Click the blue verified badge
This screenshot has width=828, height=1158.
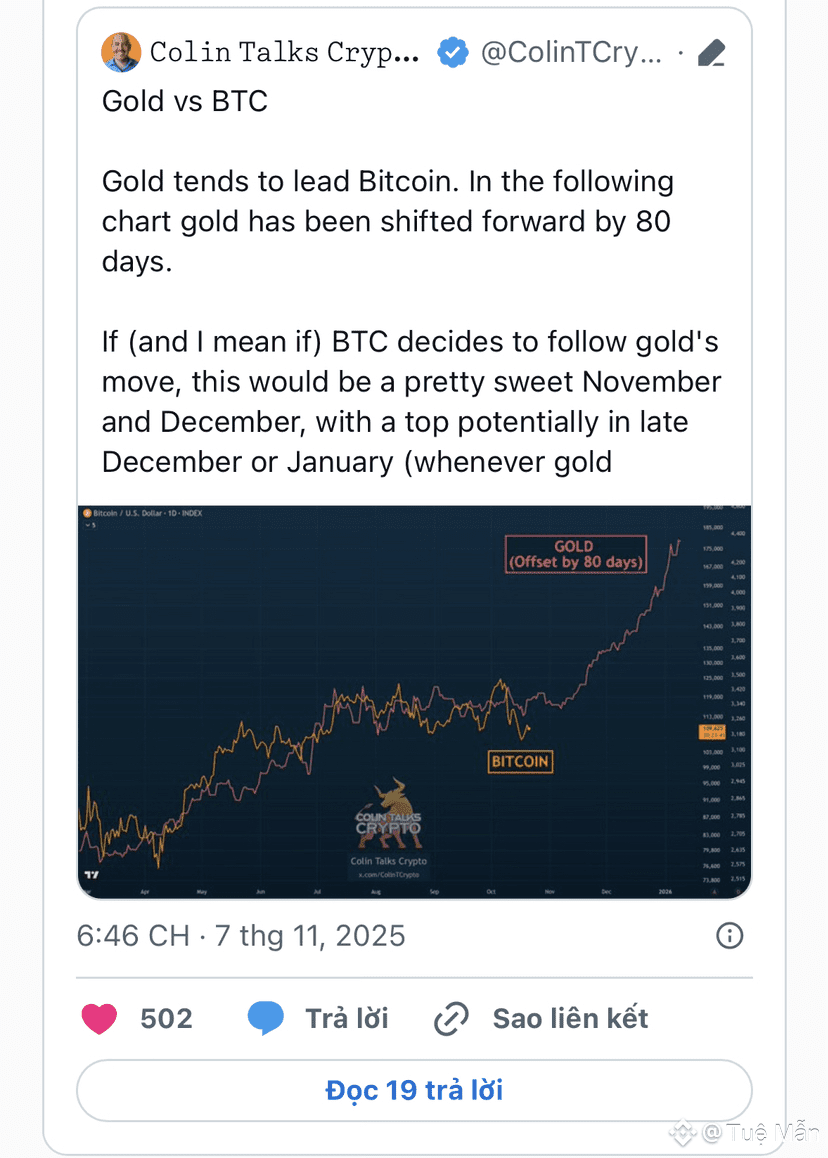click(453, 52)
